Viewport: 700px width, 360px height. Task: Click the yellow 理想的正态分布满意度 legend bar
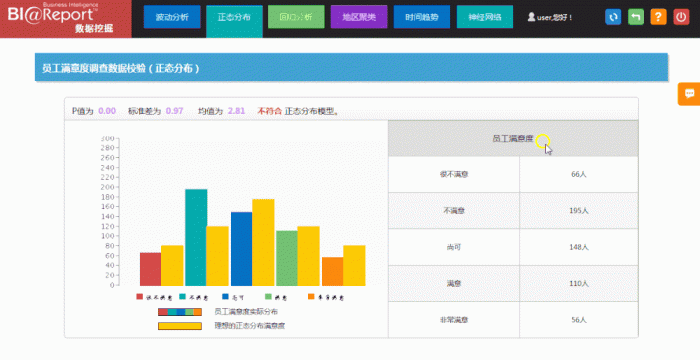(x=180, y=326)
